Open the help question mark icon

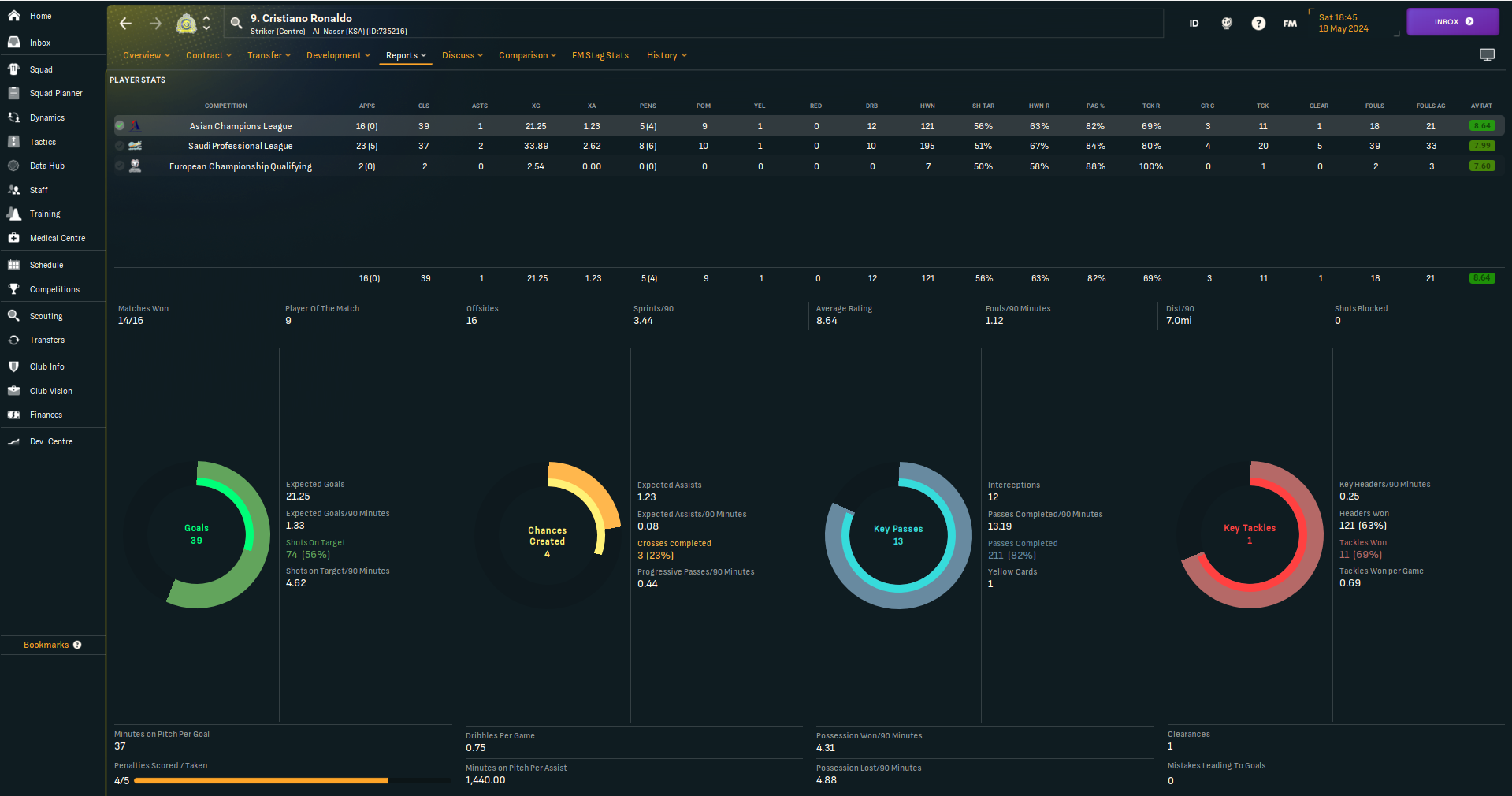[x=1258, y=24]
